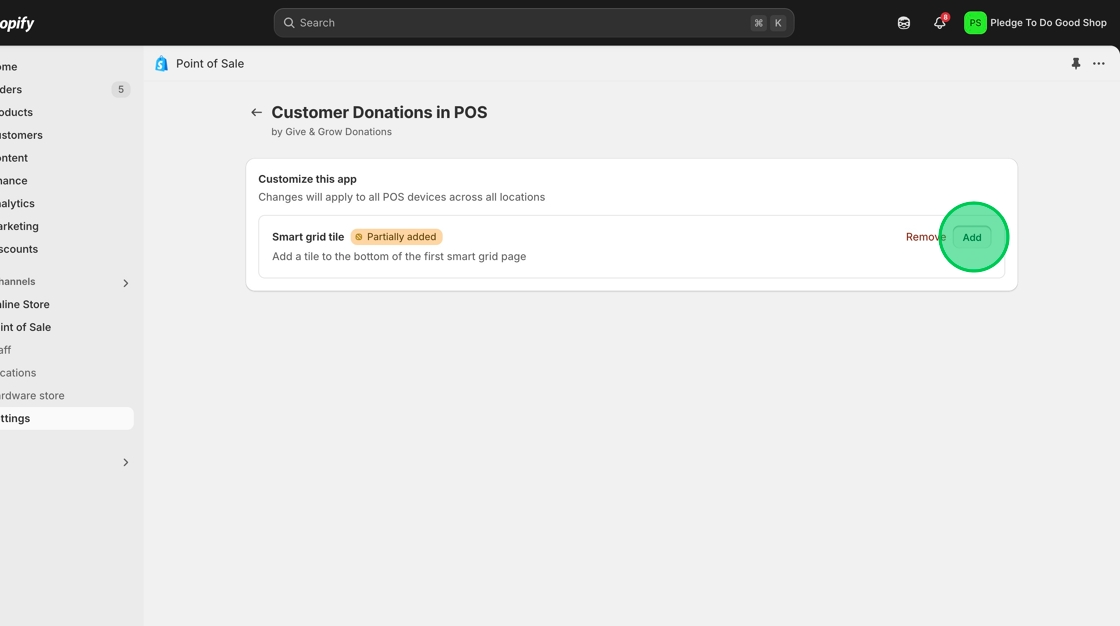Click the Partially added status badge
1120x626 pixels.
[x=396, y=237]
